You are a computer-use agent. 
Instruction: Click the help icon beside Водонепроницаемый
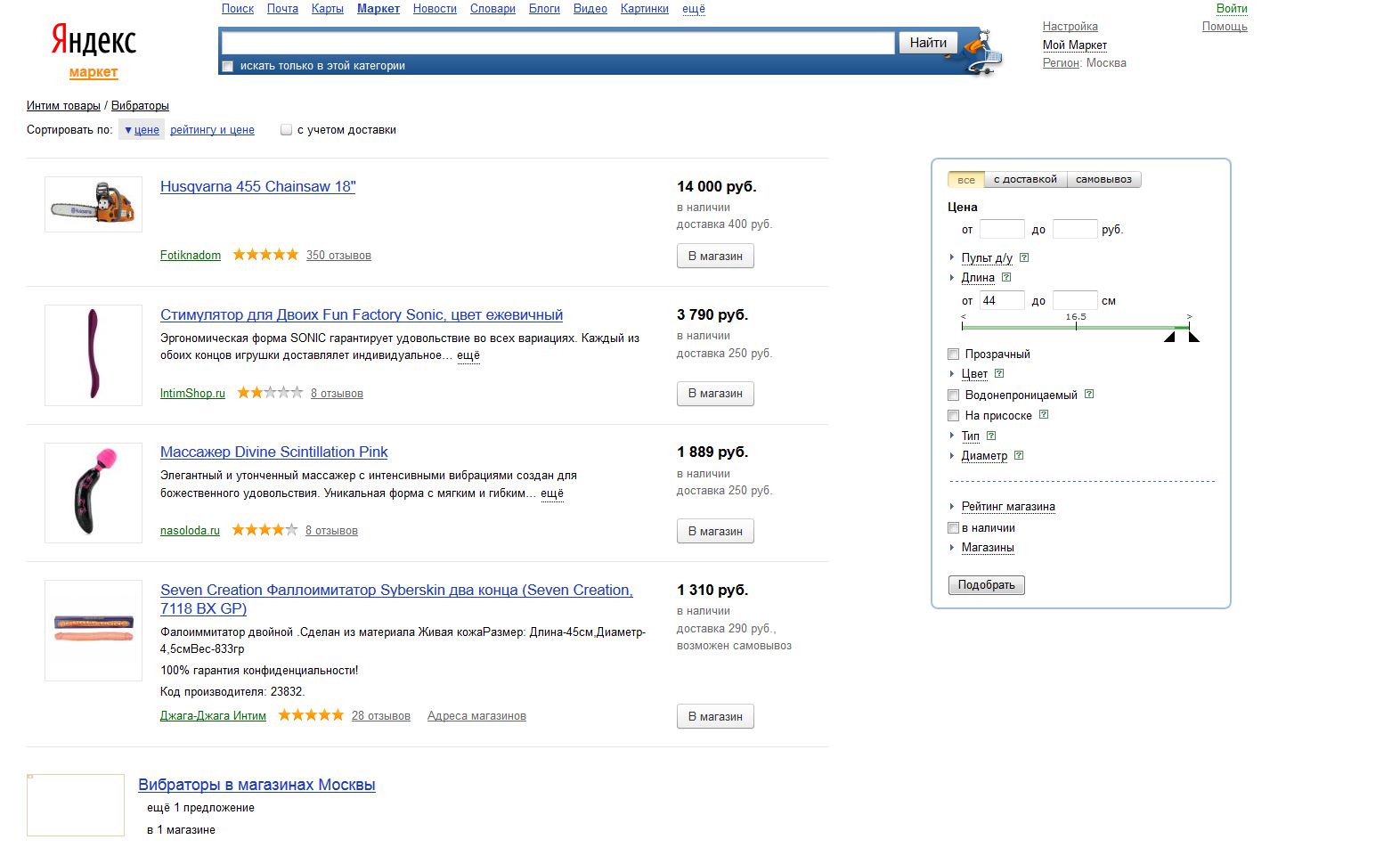click(x=1089, y=394)
